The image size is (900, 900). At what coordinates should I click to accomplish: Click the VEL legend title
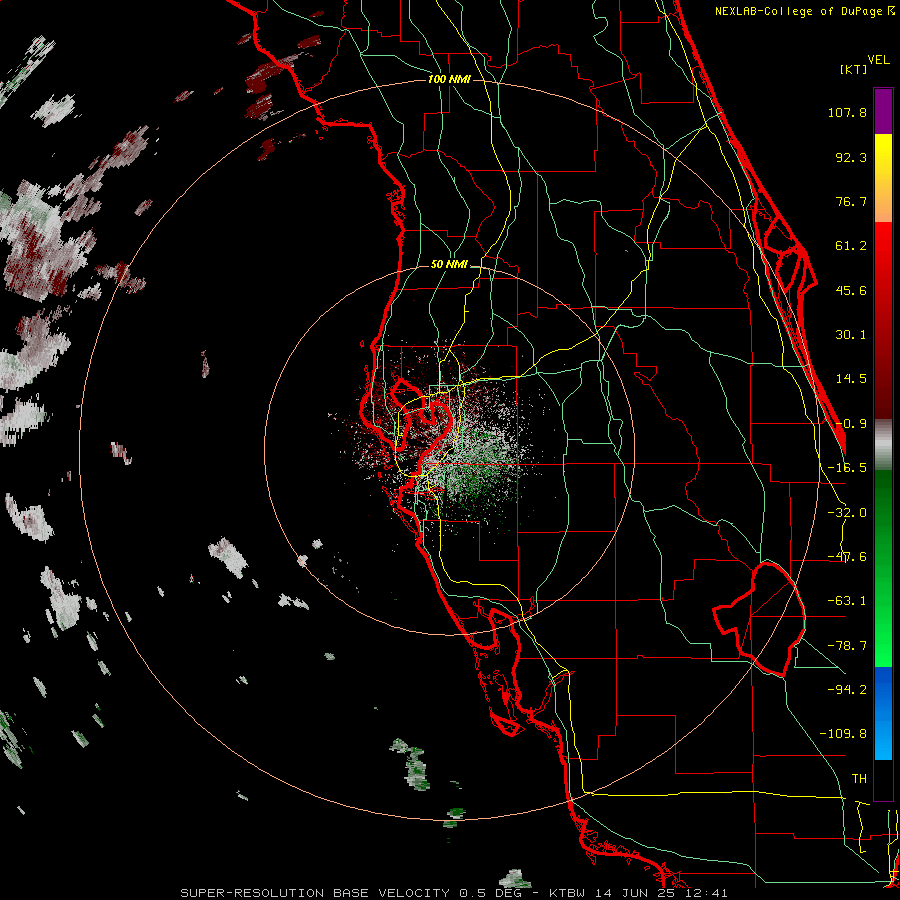(879, 60)
